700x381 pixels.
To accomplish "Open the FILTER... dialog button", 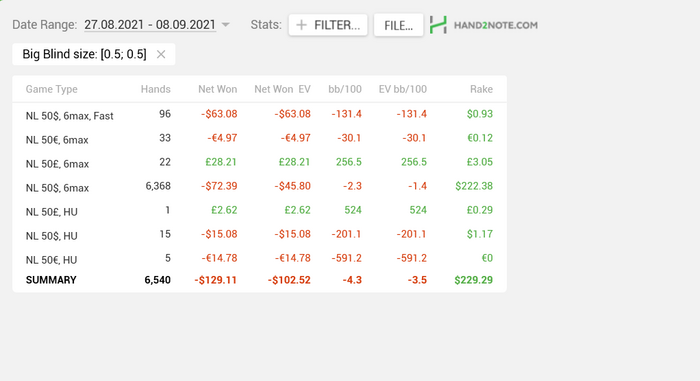I will click(x=328, y=25).
